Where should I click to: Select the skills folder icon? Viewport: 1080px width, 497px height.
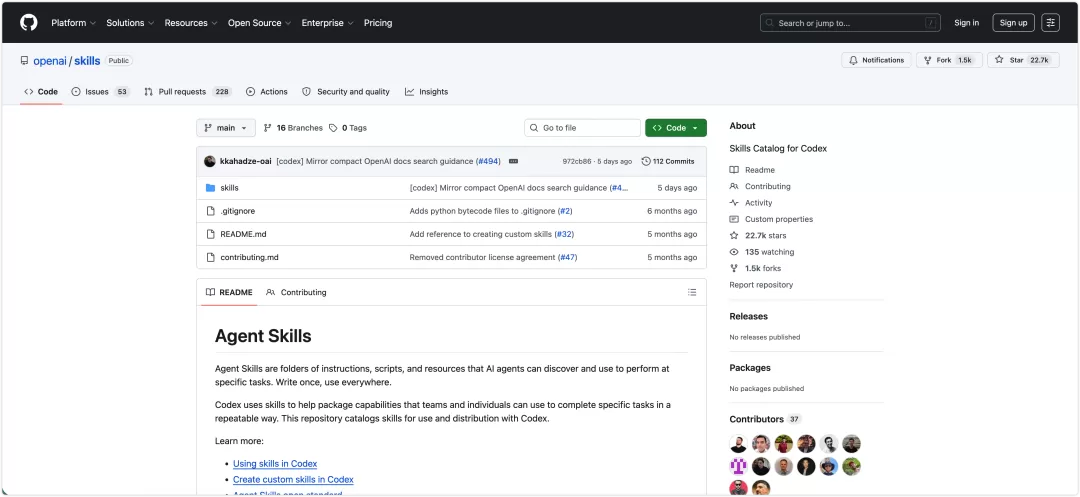tap(211, 188)
